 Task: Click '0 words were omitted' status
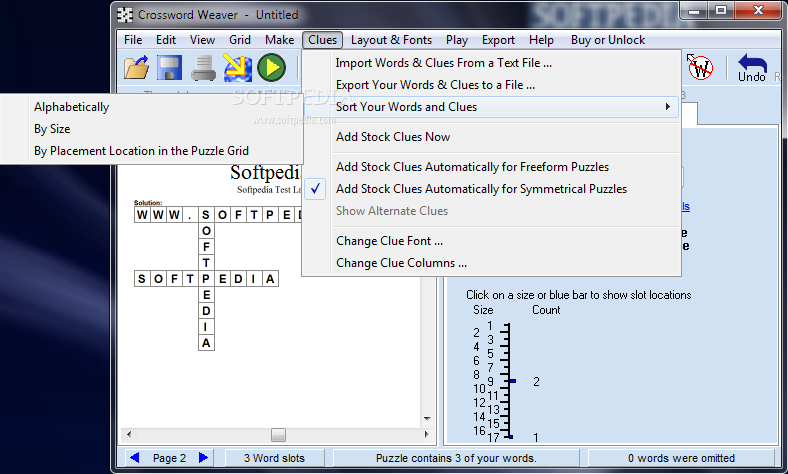[x=681, y=458]
